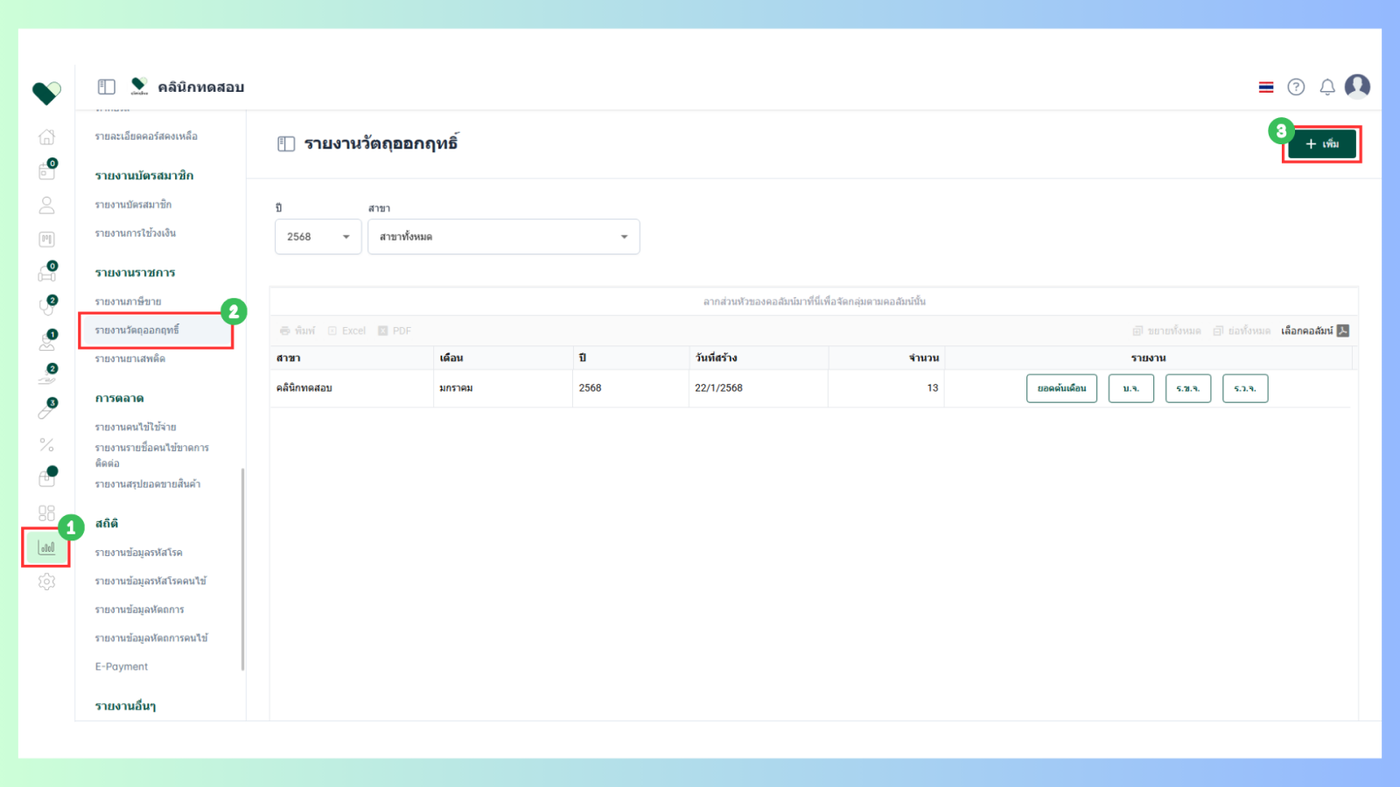Open รายงานคนไข้ใช้จ่าย in the report menu
This screenshot has width=1400, height=787.
click(135, 427)
